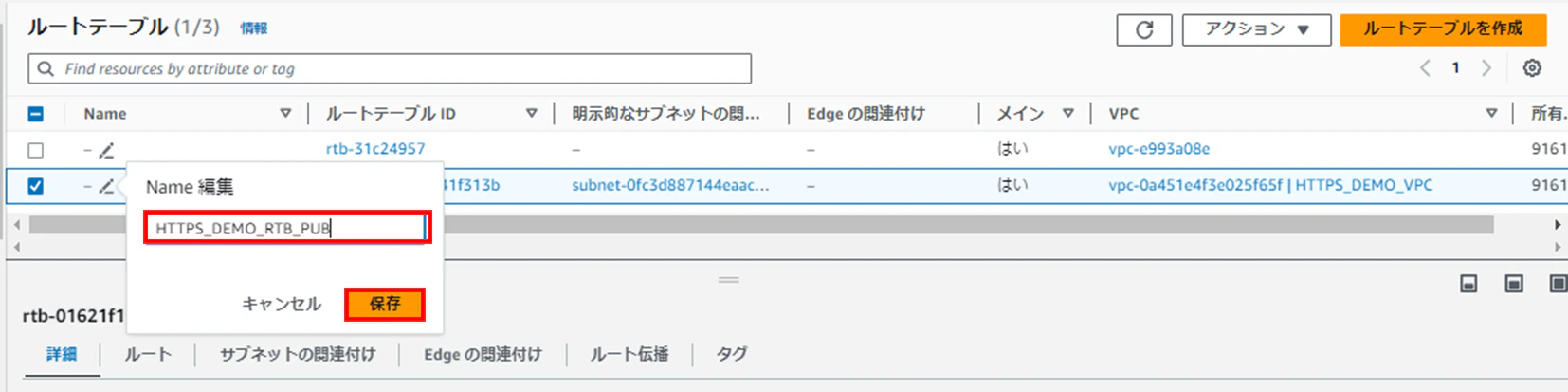Open table preferences gear icon
Screen dimensions: 1568x392
tap(1532, 68)
